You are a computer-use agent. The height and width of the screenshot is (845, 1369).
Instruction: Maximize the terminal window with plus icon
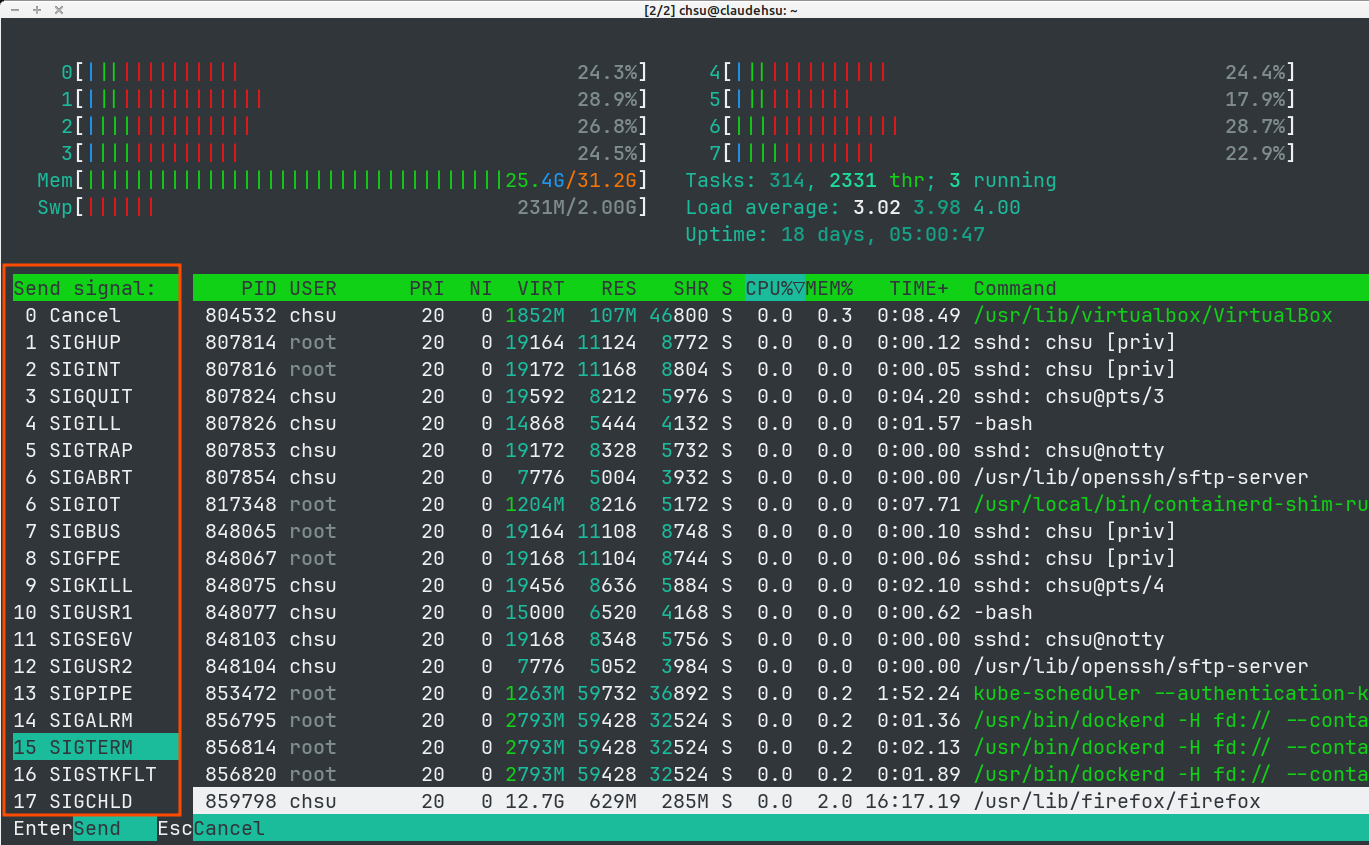coord(37,9)
